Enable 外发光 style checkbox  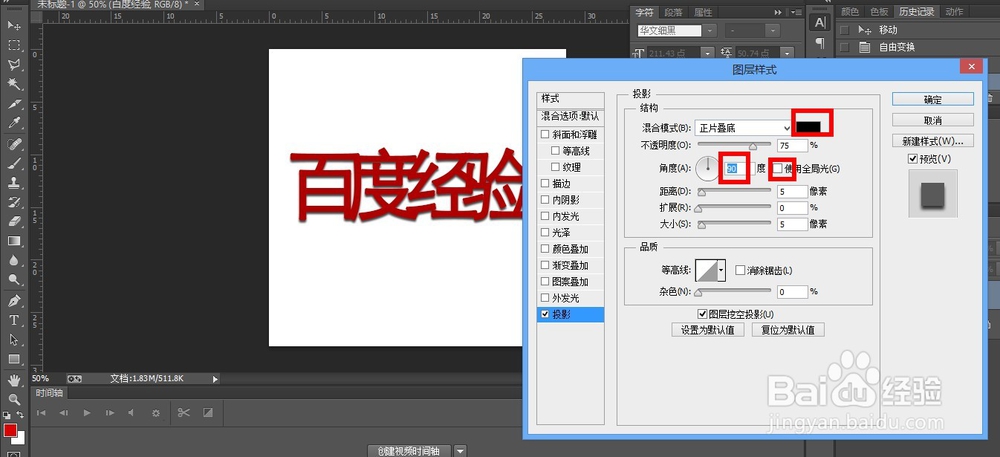[545, 298]
